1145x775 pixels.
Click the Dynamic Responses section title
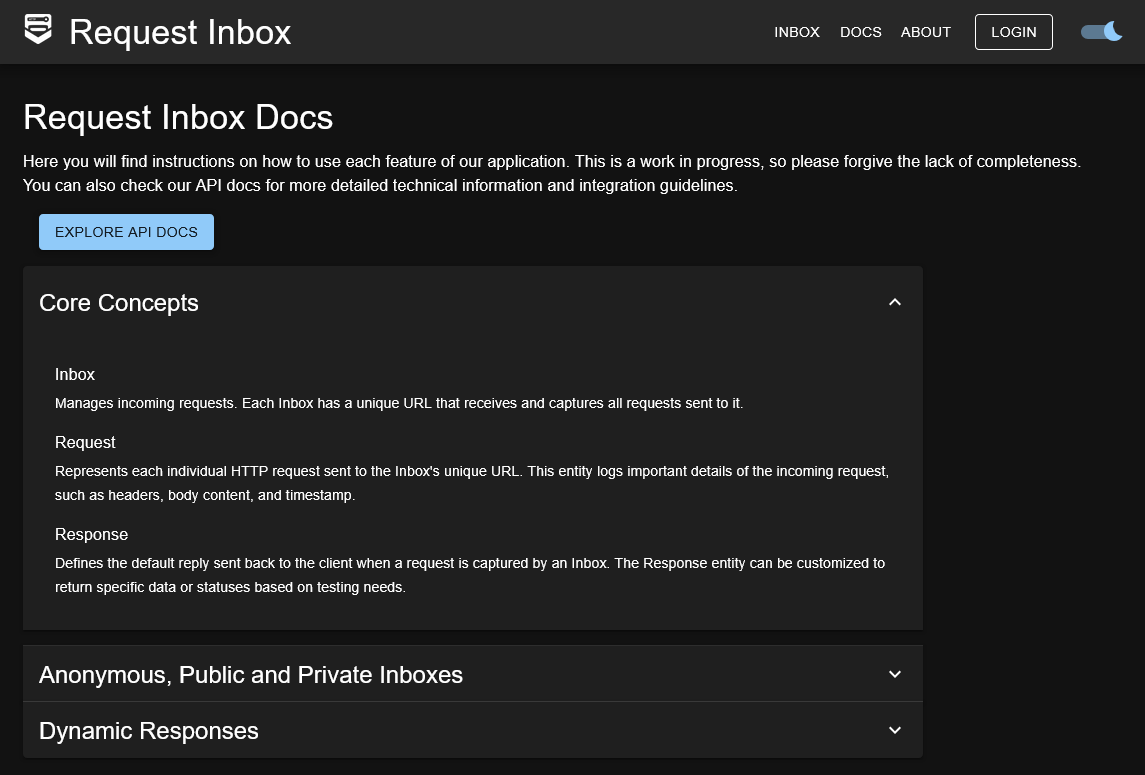pyautogui.click(x=149, y=730)
